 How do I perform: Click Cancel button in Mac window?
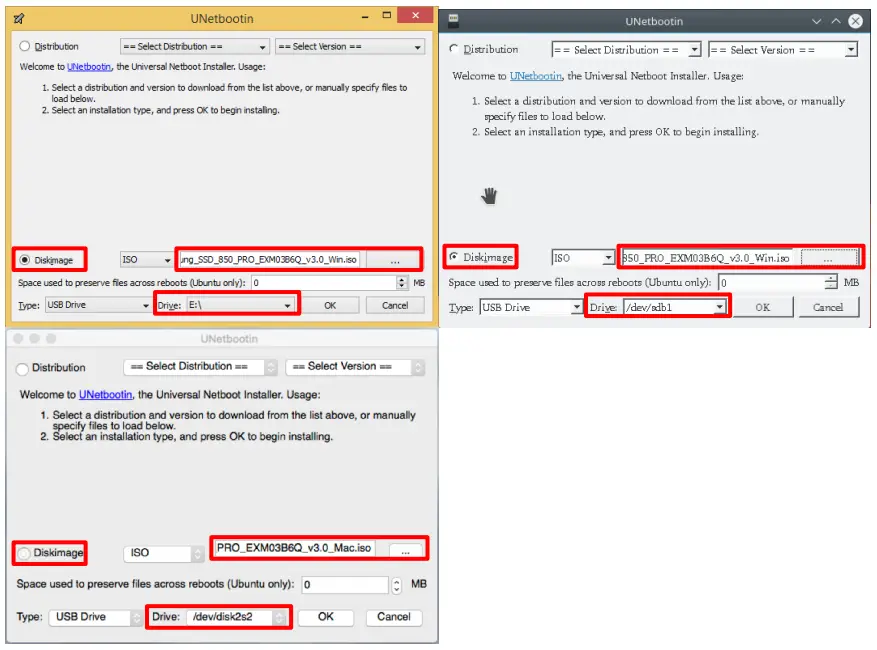coord(394,617)
